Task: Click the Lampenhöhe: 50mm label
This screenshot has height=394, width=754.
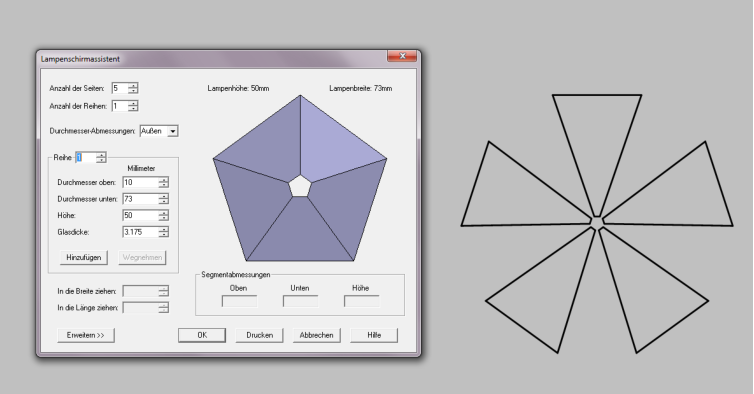Action: pyautogui.click(x=239, y=89)
